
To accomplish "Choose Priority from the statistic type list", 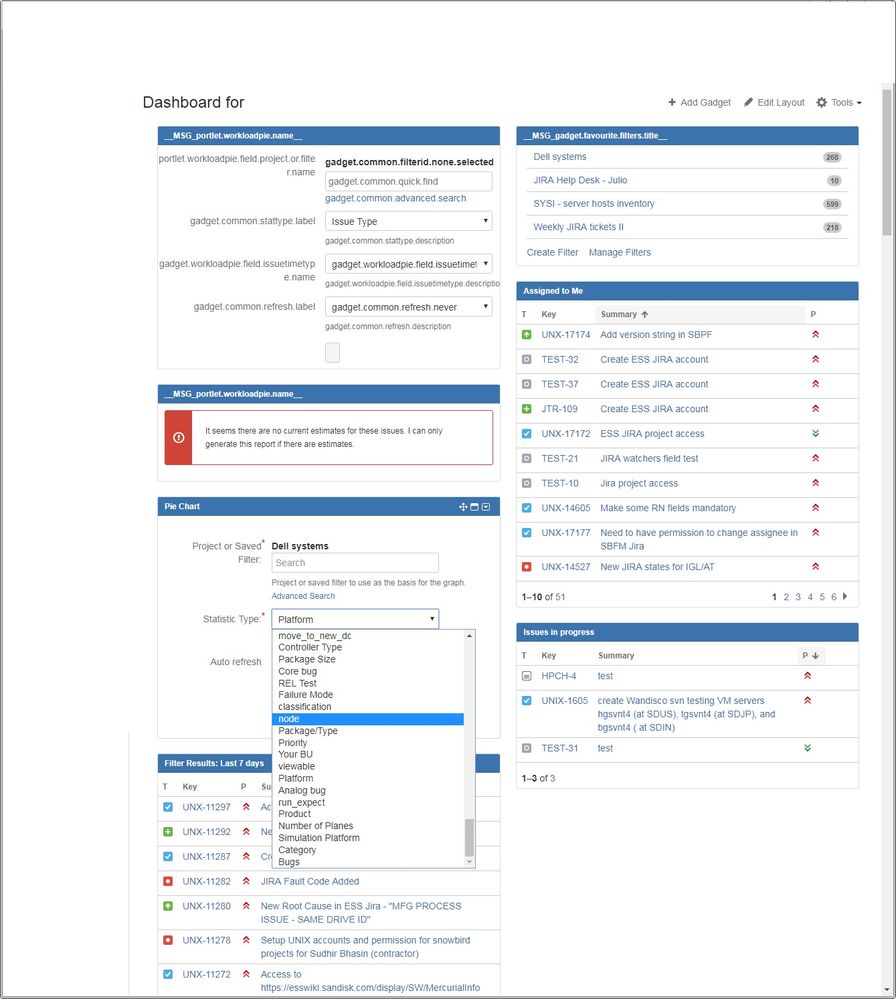I will [x=368, y=743].
